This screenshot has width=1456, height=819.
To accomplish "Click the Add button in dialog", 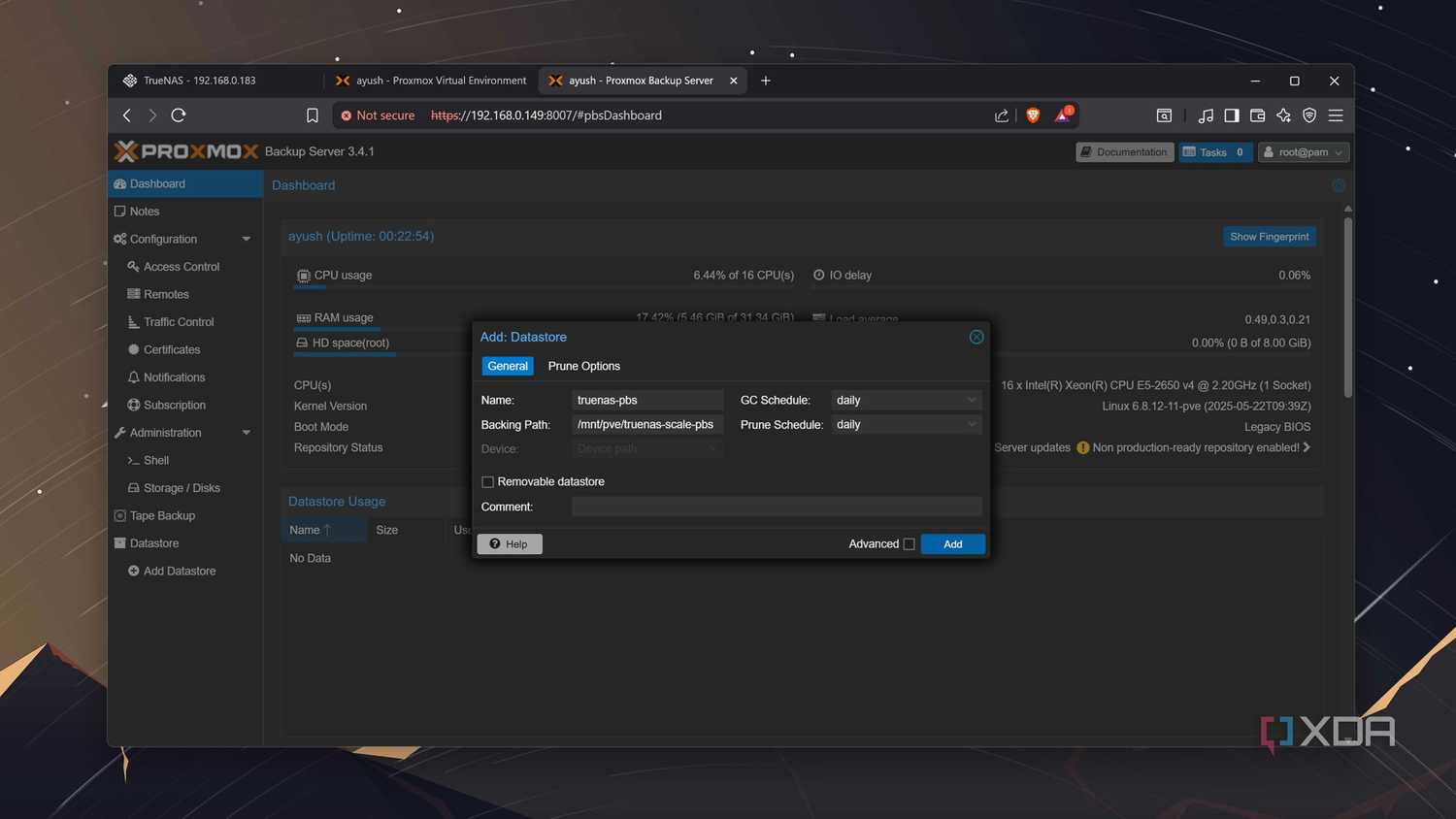I will pos(953,544).
